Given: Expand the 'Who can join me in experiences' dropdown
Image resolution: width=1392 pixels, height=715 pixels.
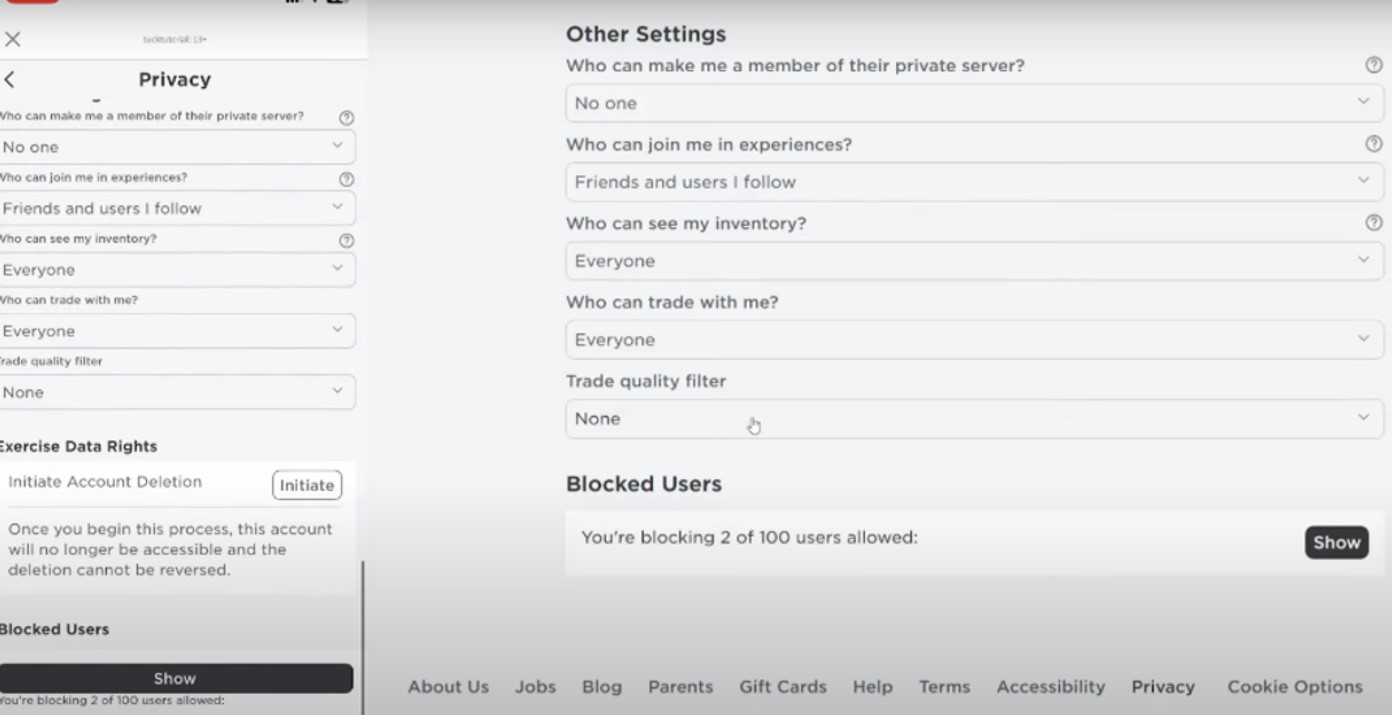Looking at the screenshot, I should (x=974, y=181).
